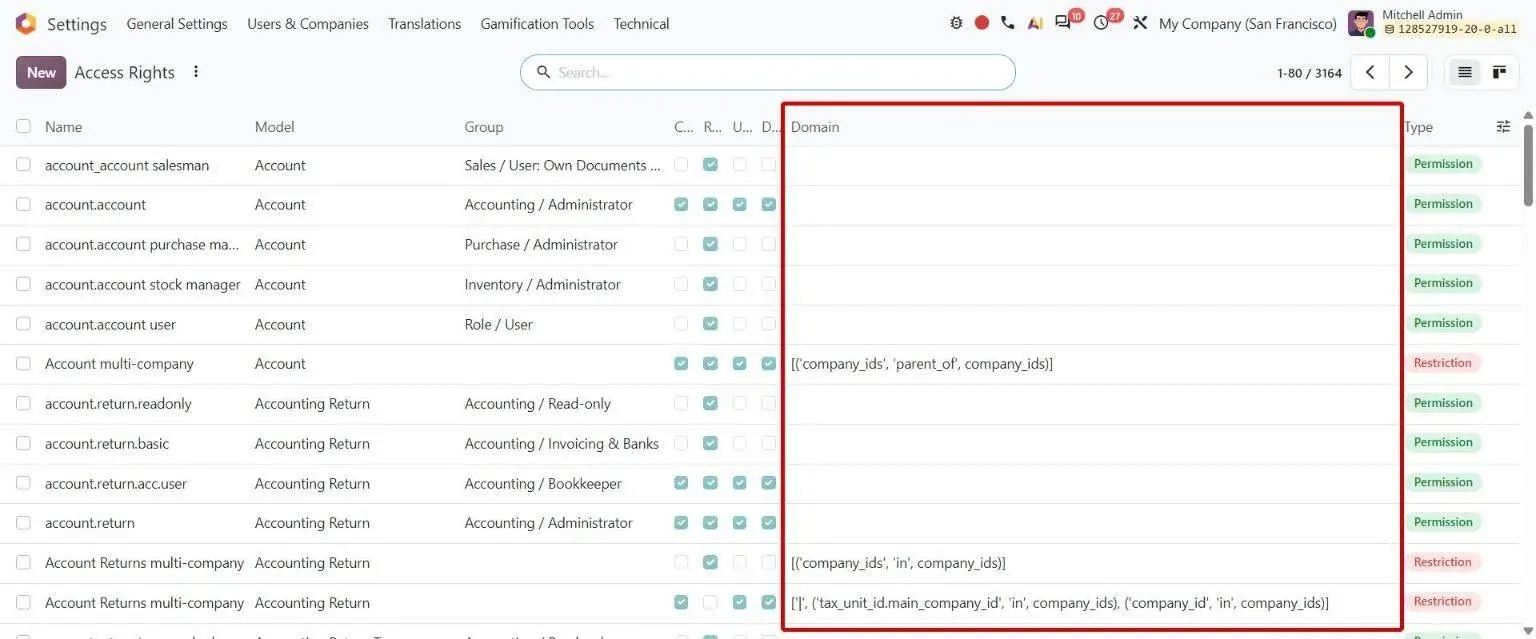Click the search magnifier icon

(x=544, y=72)
